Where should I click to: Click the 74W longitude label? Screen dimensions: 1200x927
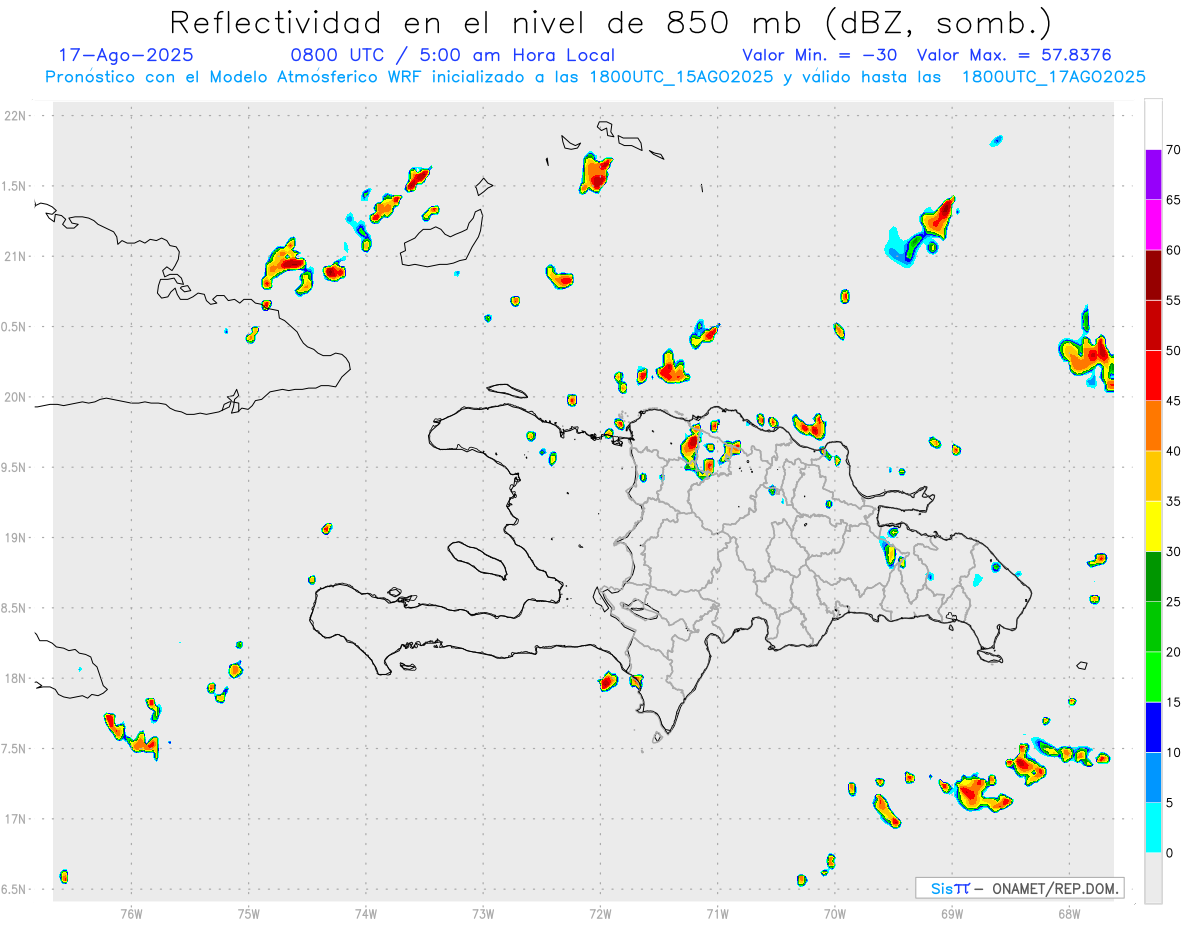tap(366, 913)
